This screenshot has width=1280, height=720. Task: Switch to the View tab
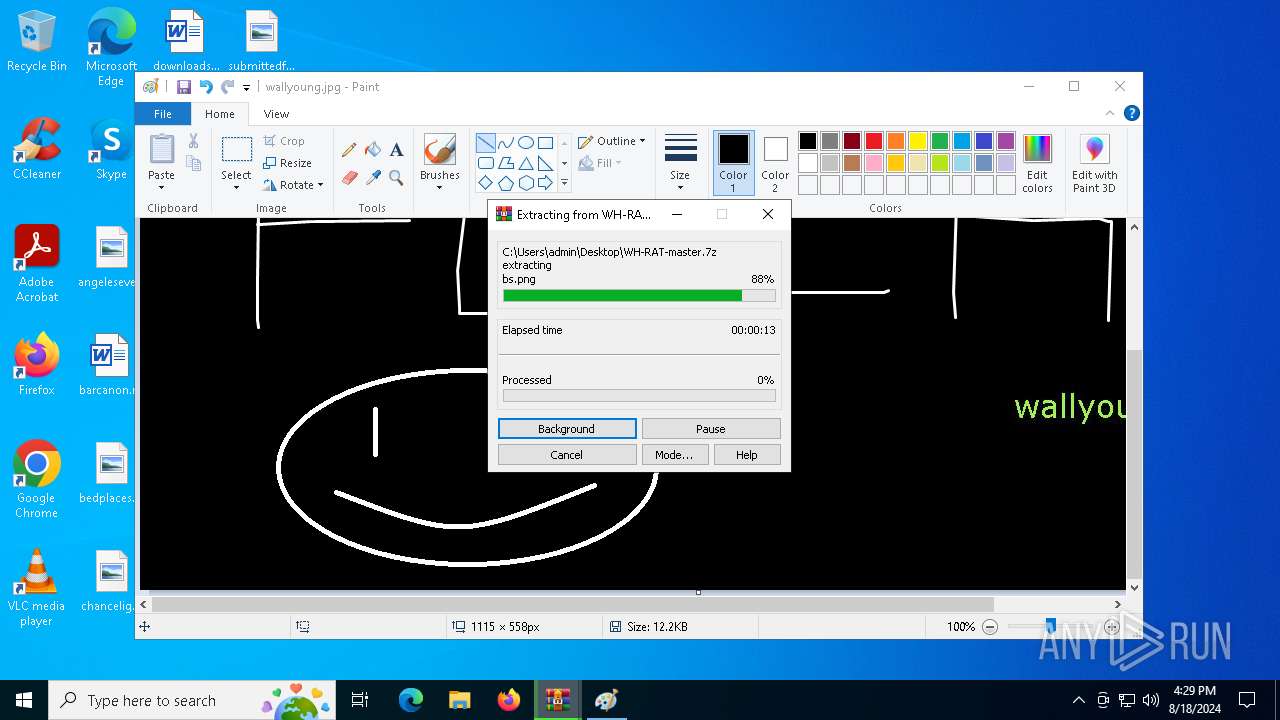click(x=276, y=114)
